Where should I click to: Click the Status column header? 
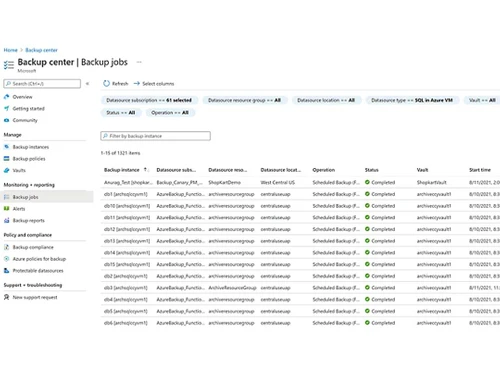point(372,170)
